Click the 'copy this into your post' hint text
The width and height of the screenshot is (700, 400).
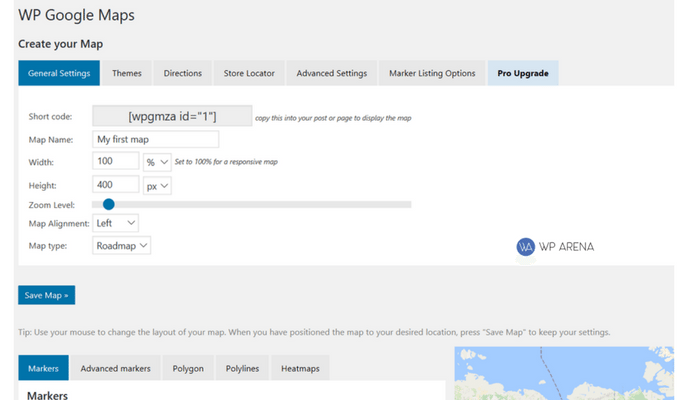point(333,118)
